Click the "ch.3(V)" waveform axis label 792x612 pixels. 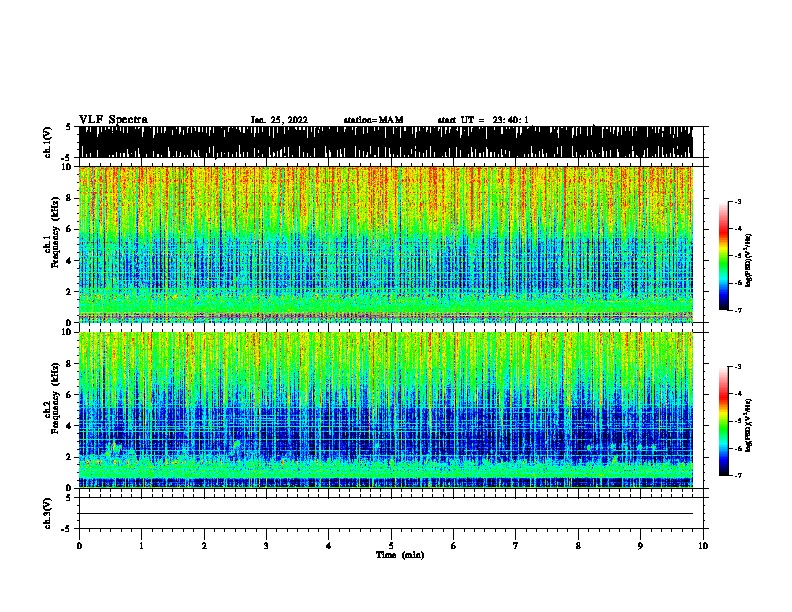48,513
